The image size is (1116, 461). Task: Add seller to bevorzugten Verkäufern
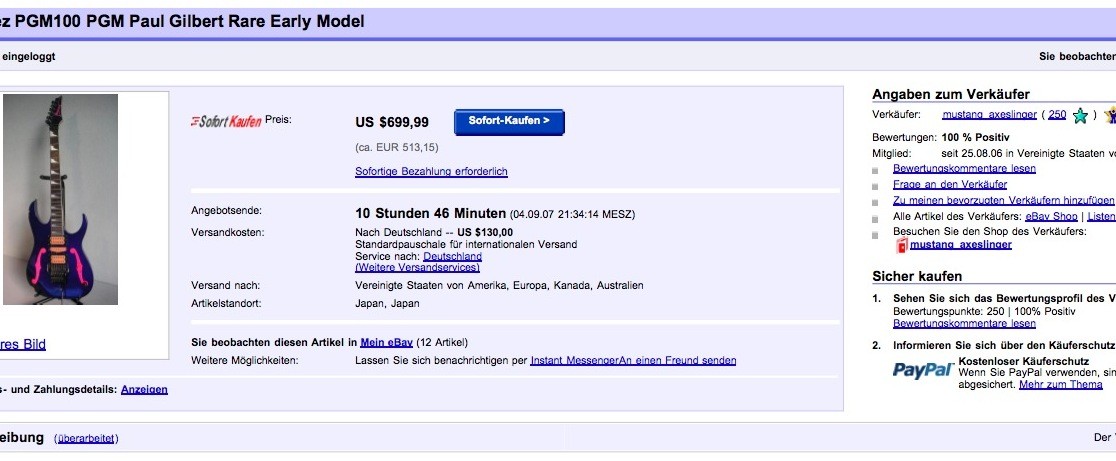(x=1004, y=201)
